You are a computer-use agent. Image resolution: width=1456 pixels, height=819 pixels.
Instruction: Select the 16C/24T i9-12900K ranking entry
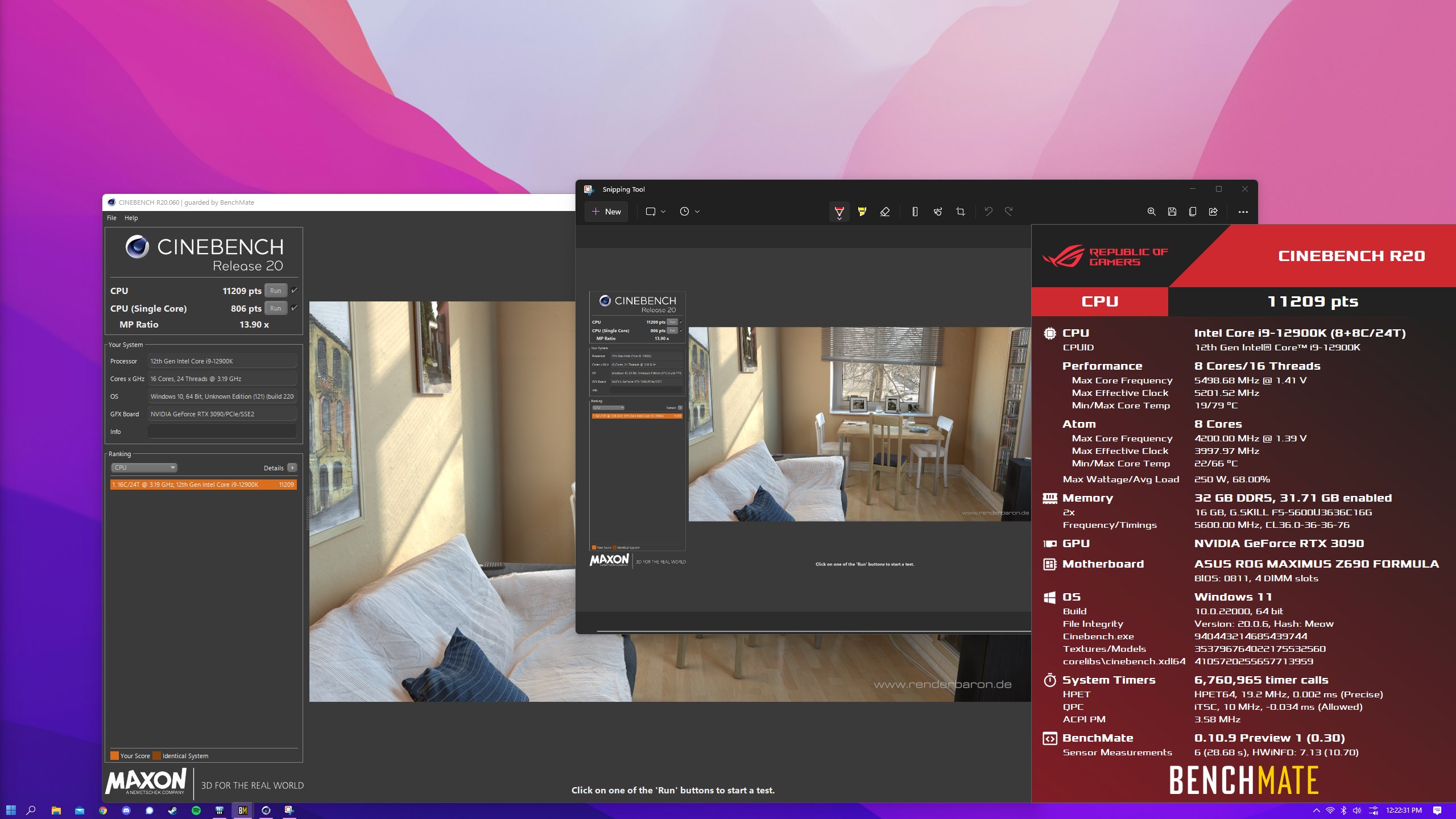[204, 485]
